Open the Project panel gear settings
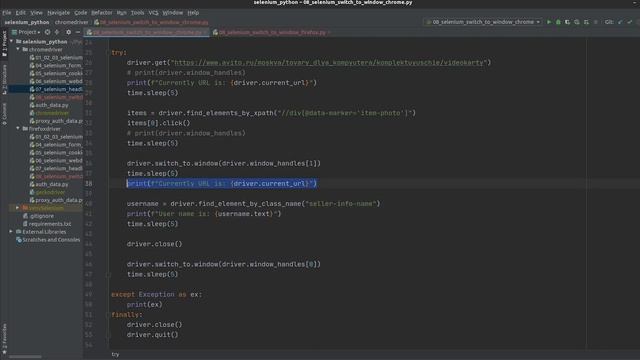This screenshot has width=640, height=360. (68, 32)
